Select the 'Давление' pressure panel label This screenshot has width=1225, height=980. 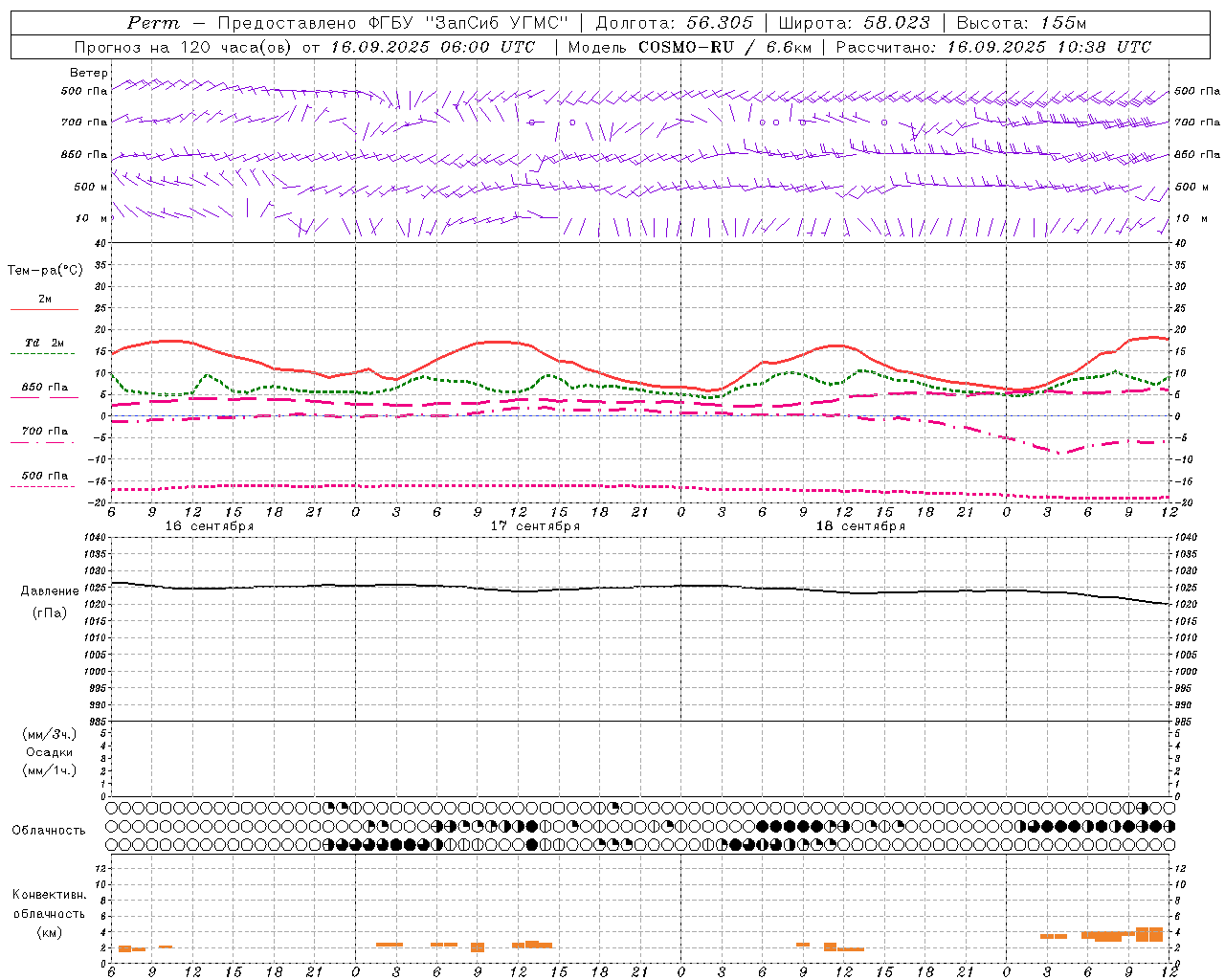point(50,591)
